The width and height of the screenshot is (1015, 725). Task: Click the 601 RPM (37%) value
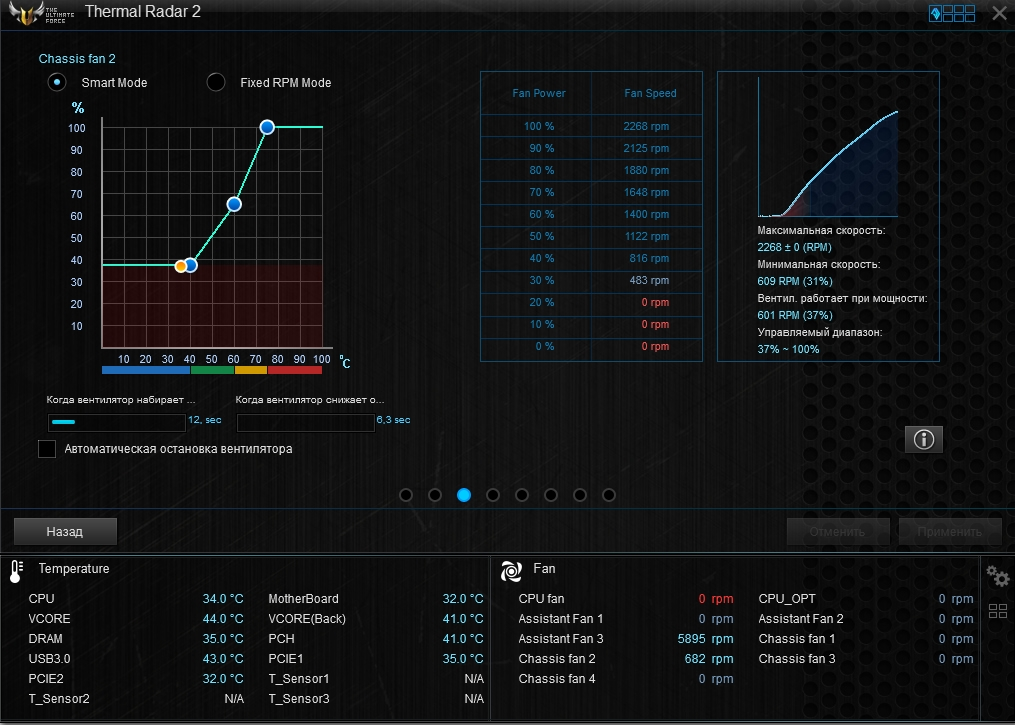coord(795,315)
